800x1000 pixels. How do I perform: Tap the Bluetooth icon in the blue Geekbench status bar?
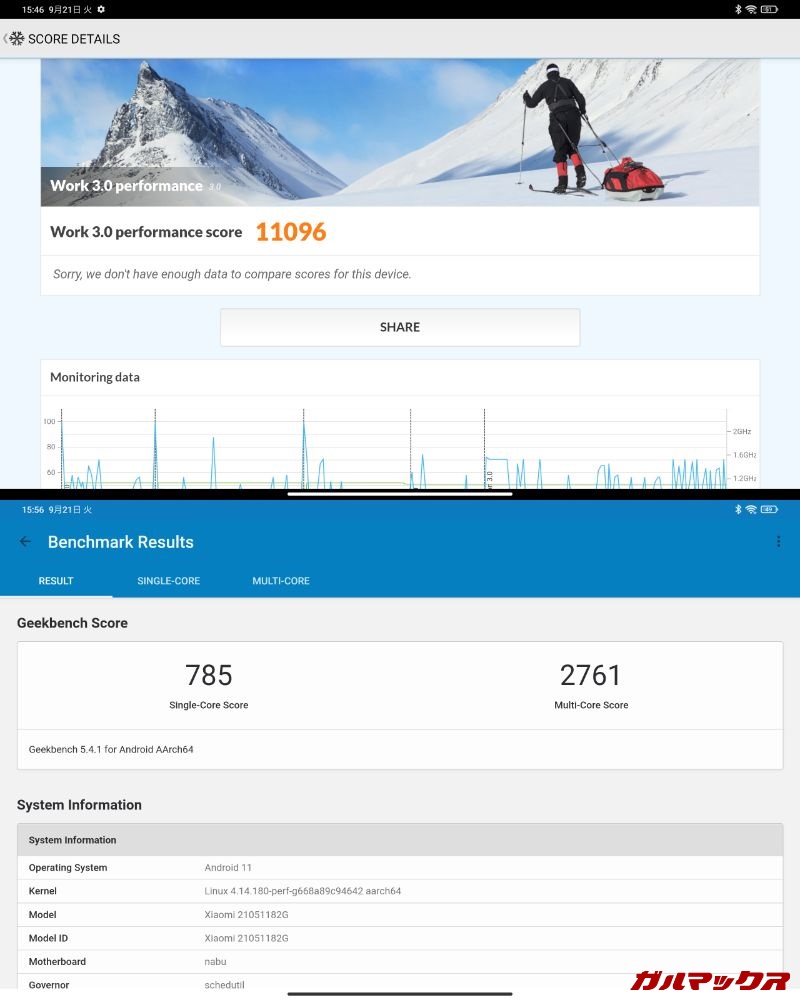[738, 509]
